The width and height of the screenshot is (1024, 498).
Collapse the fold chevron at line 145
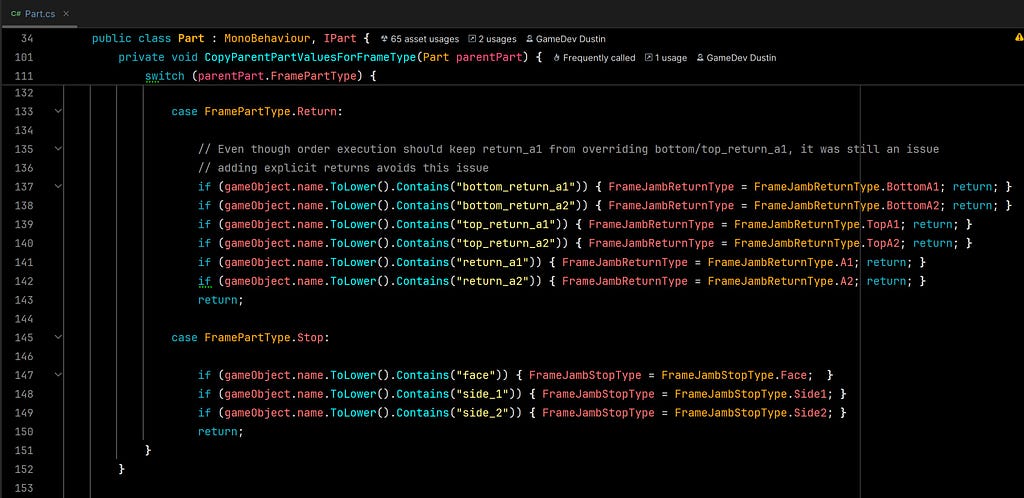58,337
